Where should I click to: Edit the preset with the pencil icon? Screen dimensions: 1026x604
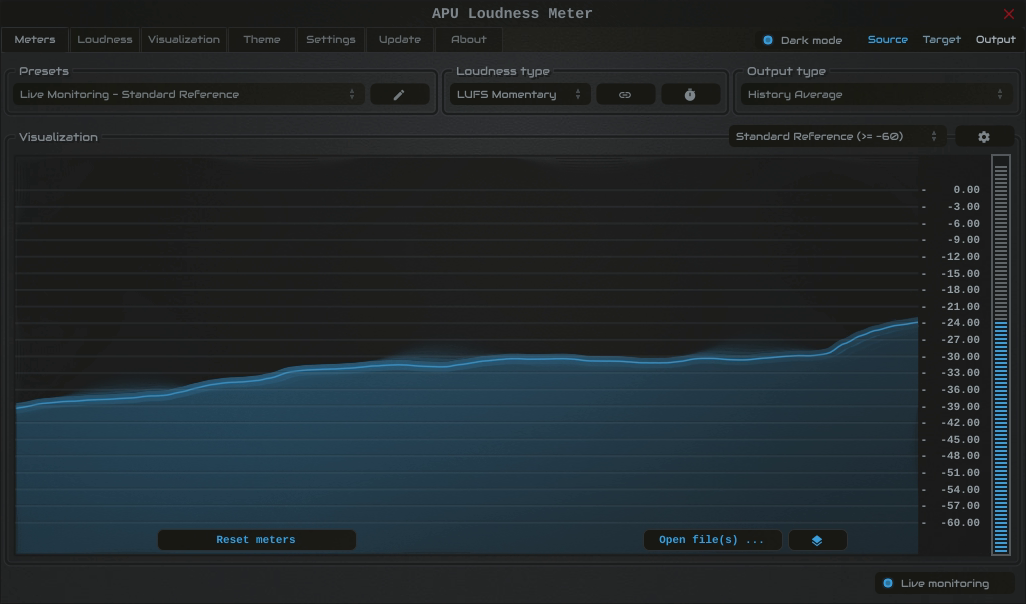point(399,94)
